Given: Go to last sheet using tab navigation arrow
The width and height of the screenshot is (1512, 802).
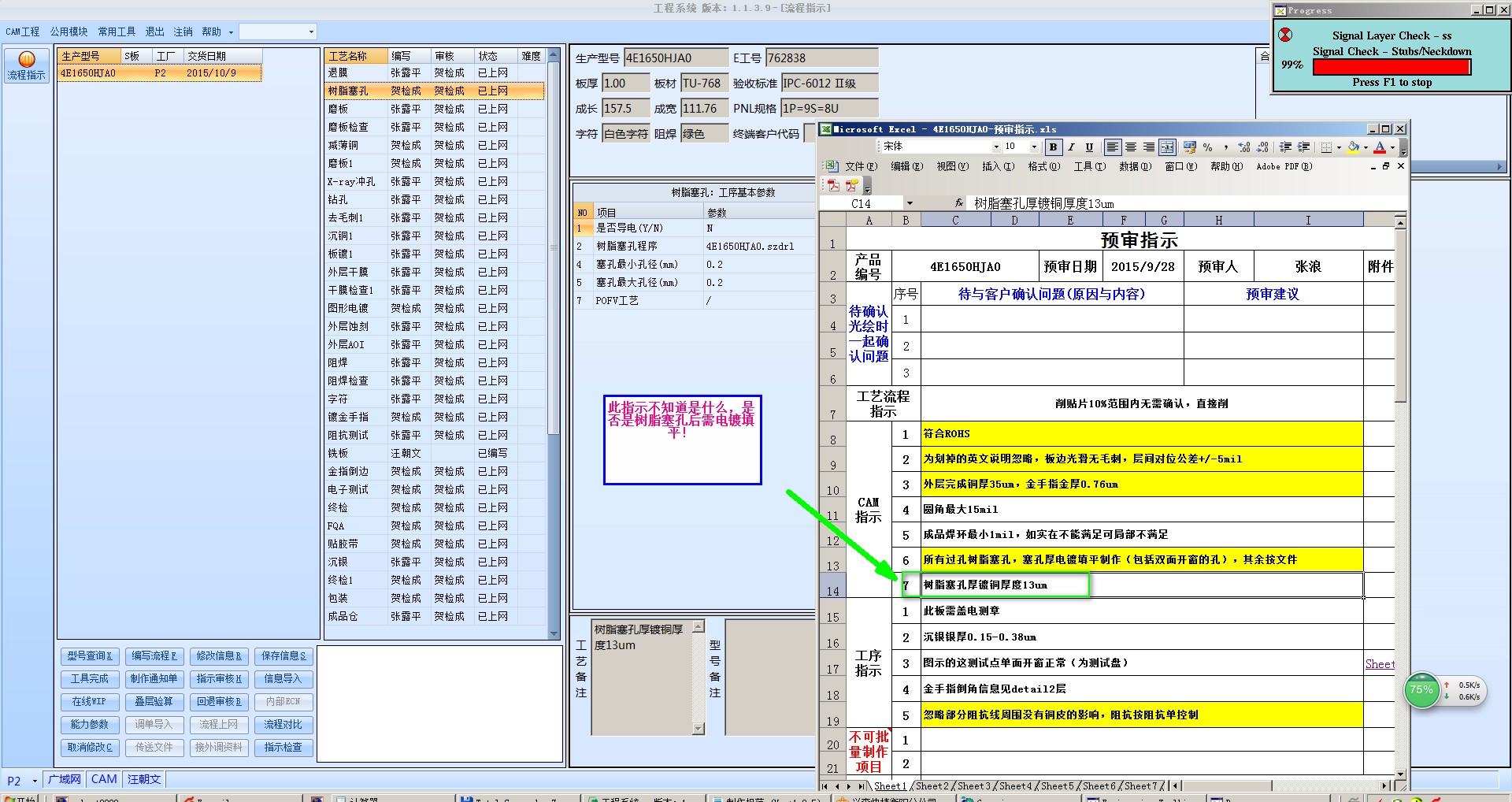Looking at the screenshot, I should pos(861,786).
